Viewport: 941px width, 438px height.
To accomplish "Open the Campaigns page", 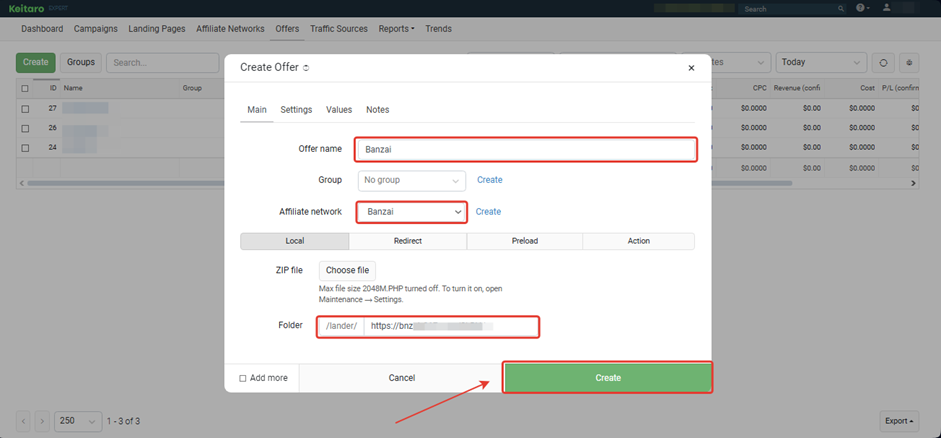I will tap(95, 29).
